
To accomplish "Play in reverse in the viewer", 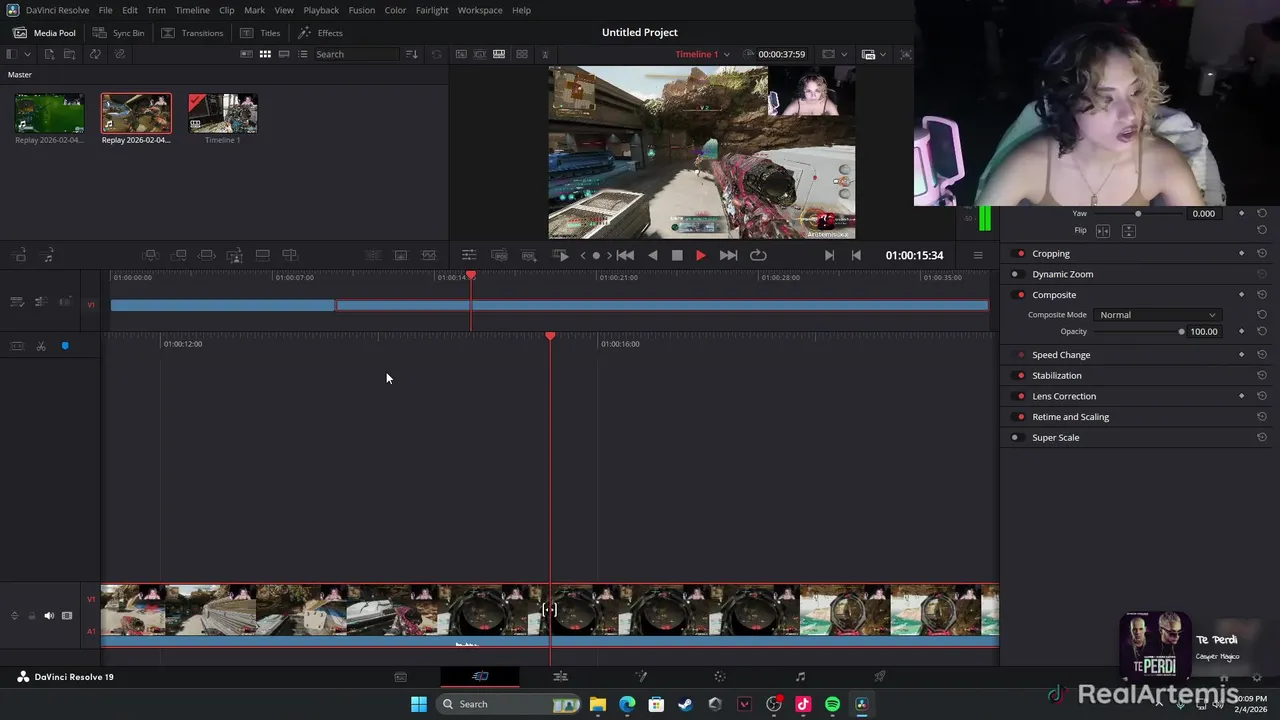I will [x=653, y=255].
